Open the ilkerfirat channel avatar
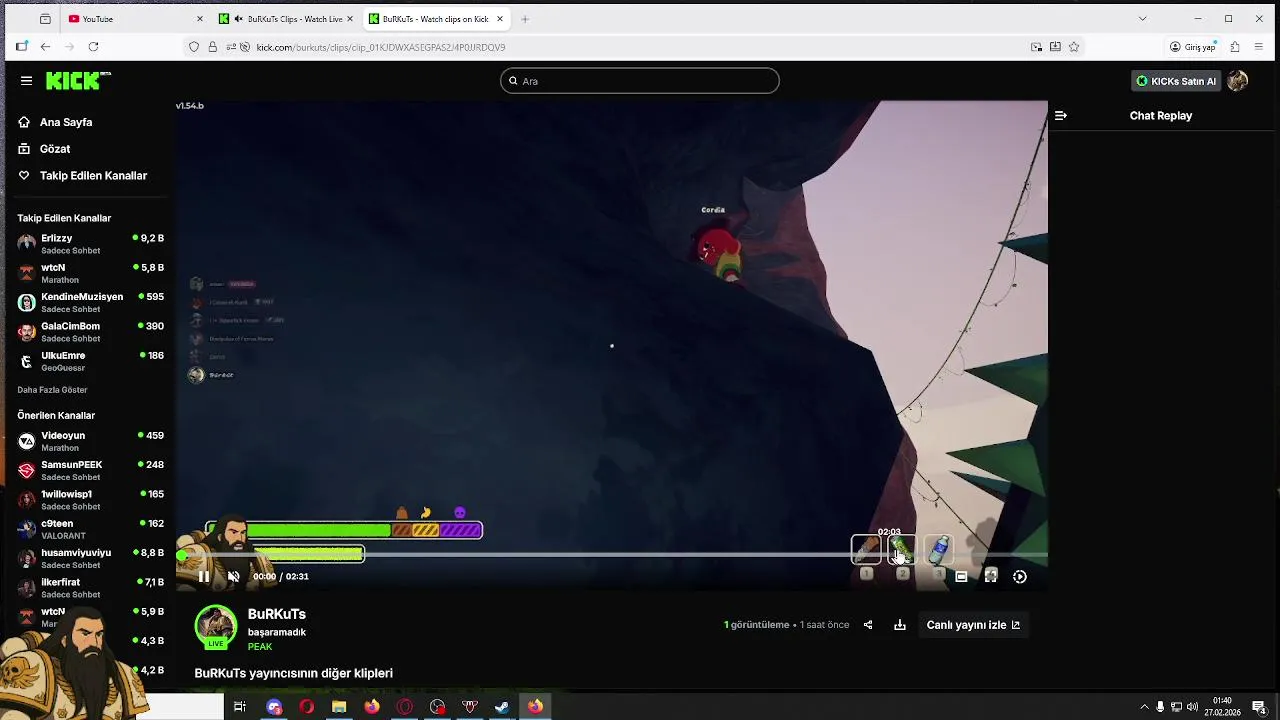 coord(27,587)
